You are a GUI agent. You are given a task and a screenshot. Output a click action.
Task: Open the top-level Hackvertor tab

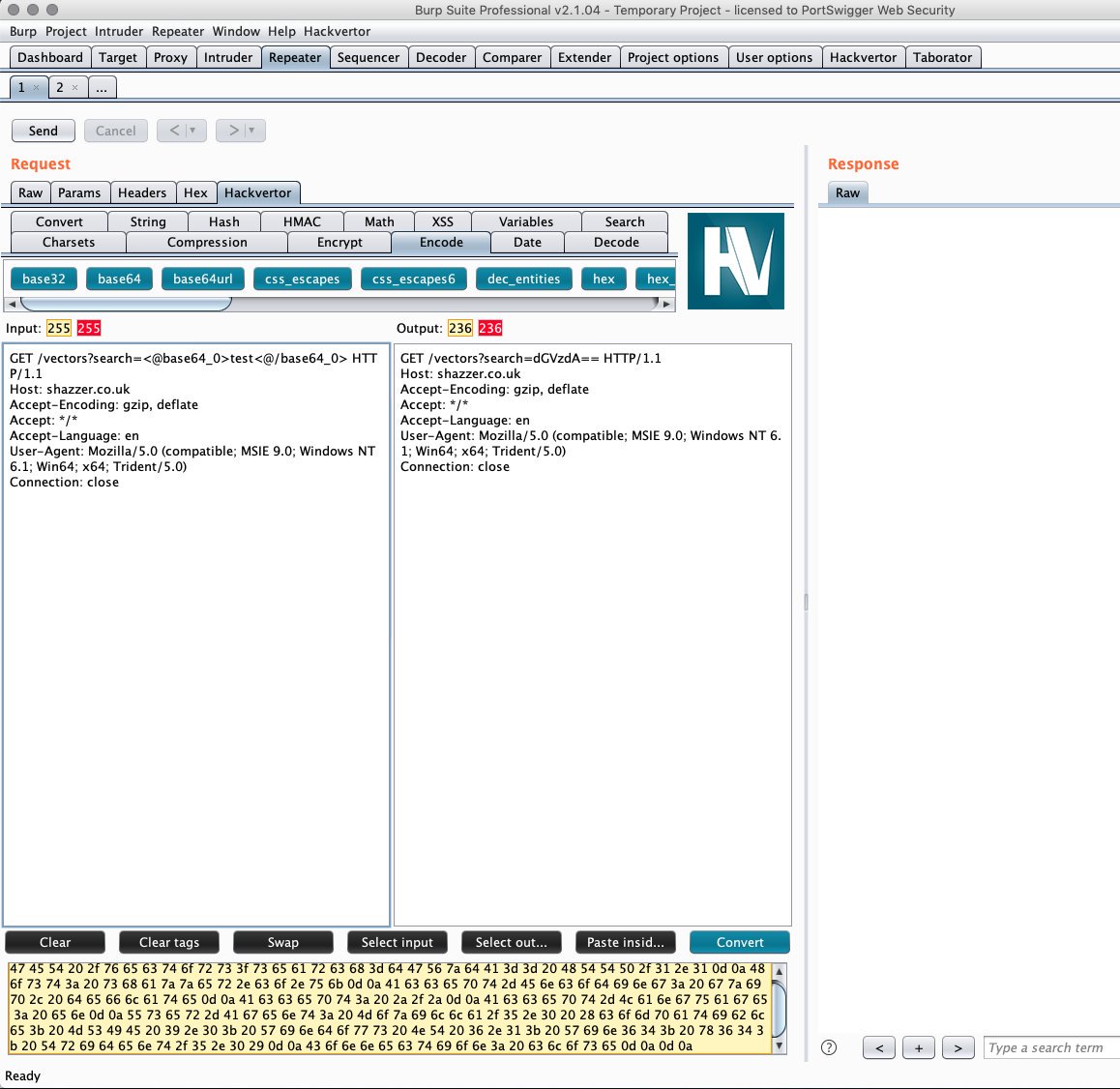tap(863, 57)
